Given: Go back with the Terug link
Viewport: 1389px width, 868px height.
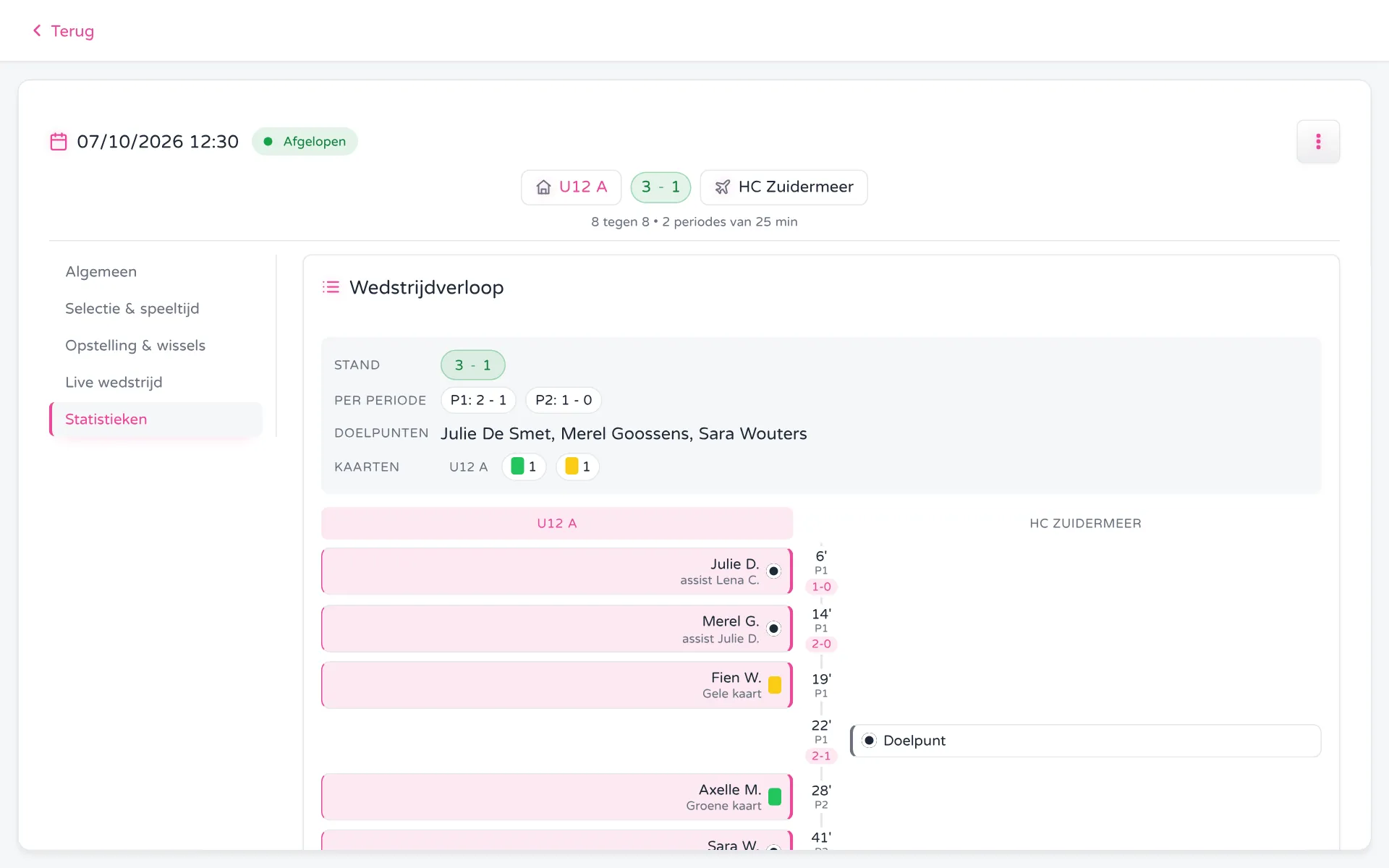Looking at the screenshot, I should point(64,31).
